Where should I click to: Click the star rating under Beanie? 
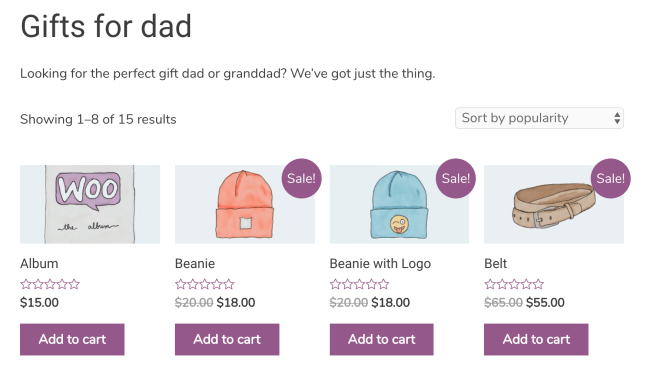[205, 284]
